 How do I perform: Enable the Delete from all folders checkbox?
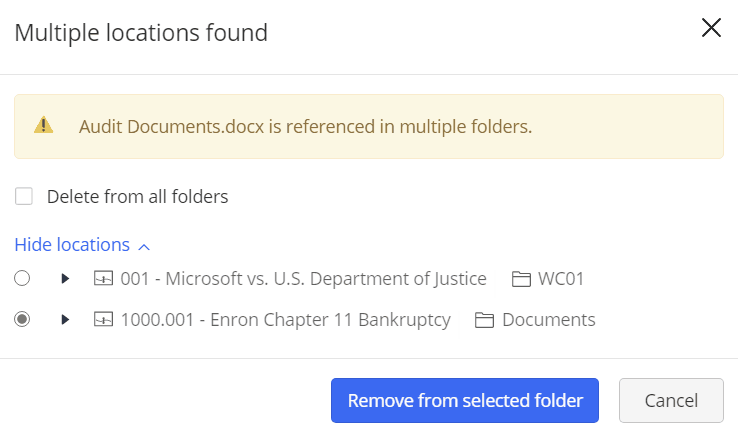24,196
